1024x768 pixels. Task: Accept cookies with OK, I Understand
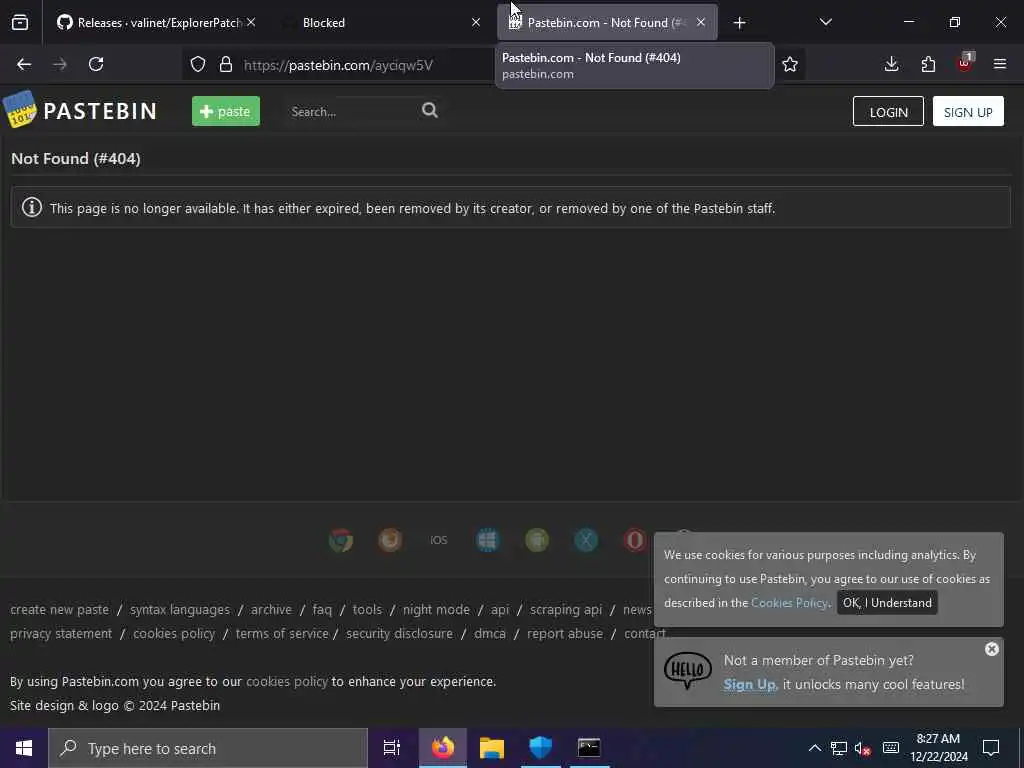click(x=887, y=603)
